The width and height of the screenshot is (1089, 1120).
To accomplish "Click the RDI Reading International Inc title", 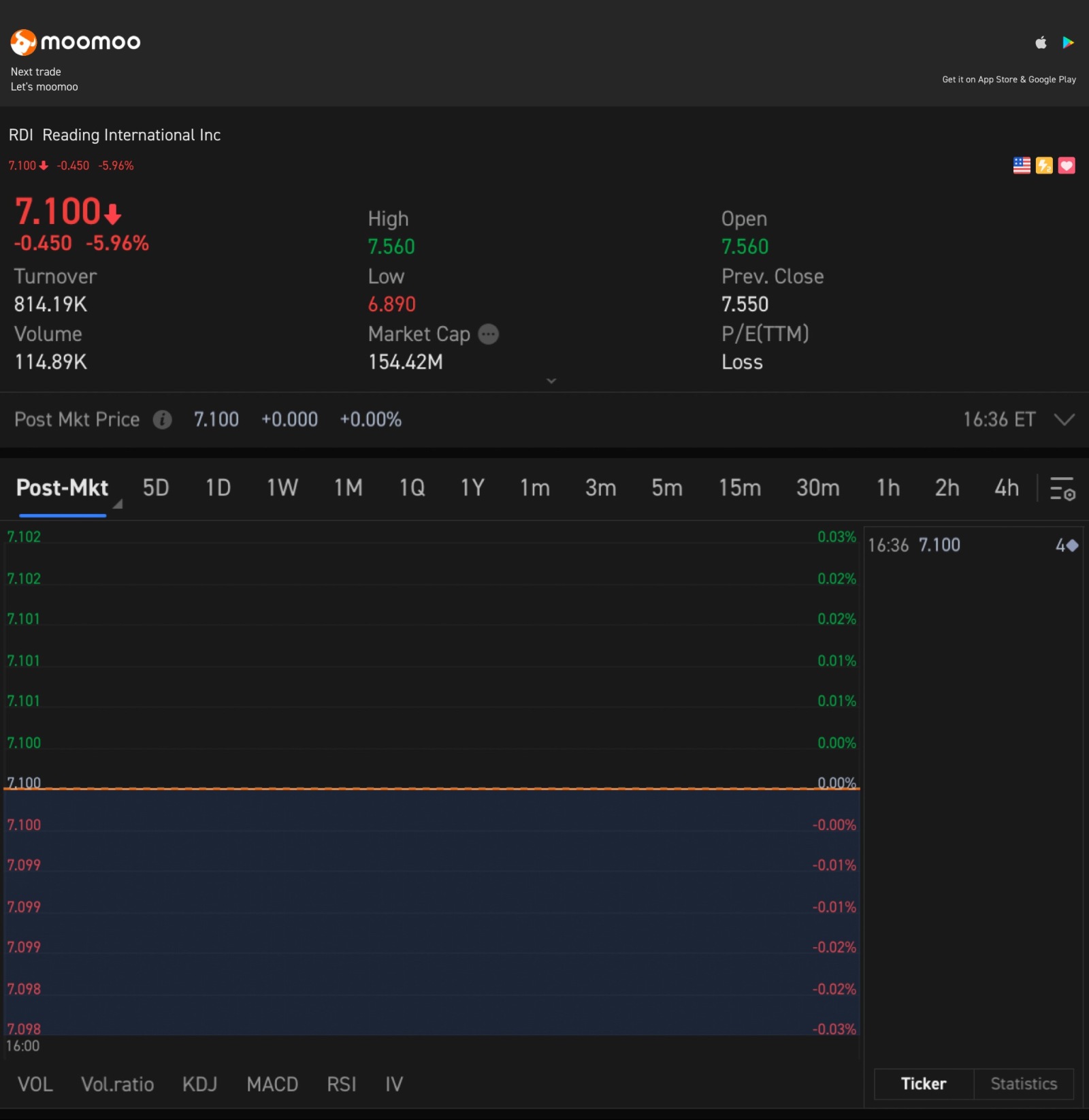I will coord(114,135).
